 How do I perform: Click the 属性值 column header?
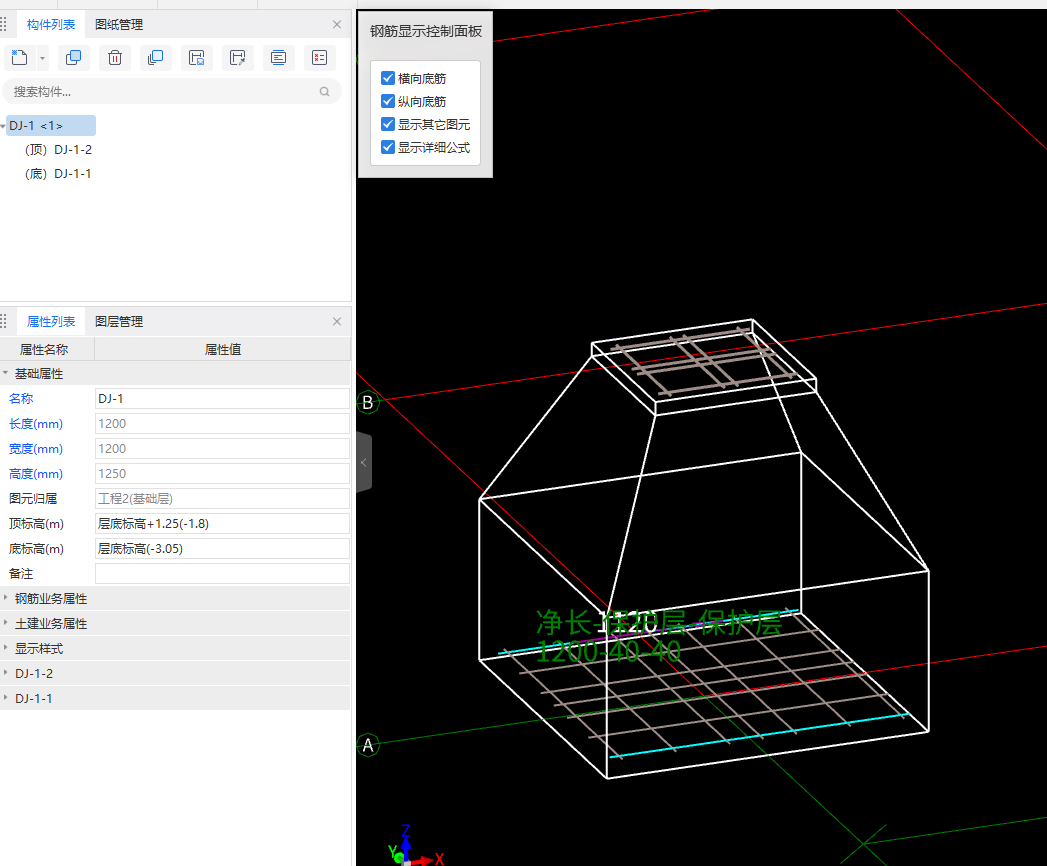[x=223, y=350]
